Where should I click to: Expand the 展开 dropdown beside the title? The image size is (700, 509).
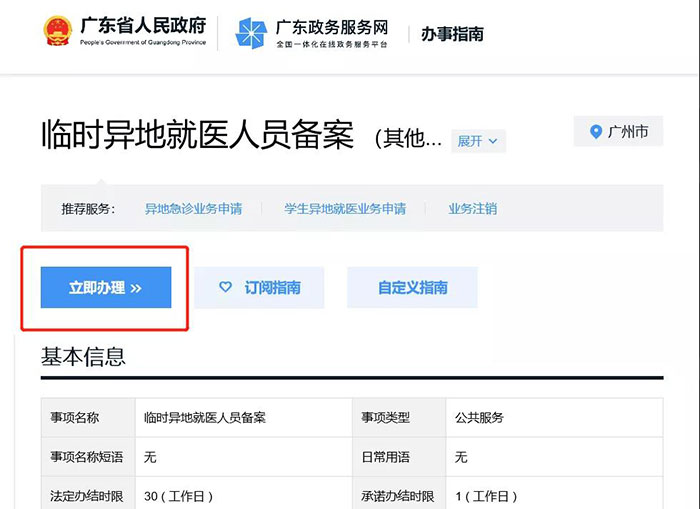point(478,141)
